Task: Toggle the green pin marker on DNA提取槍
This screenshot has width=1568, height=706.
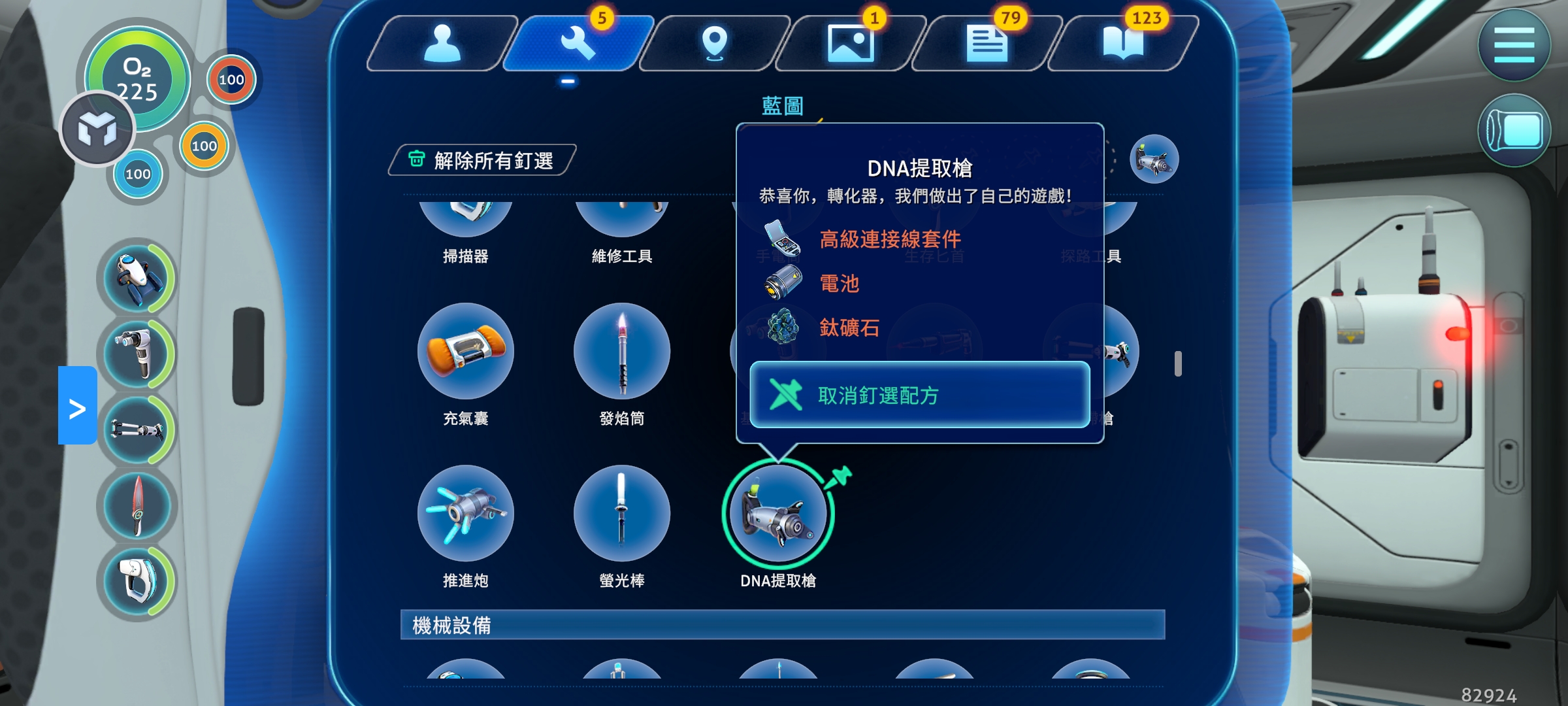Action: pyautogui.click(x=839, y=478)
